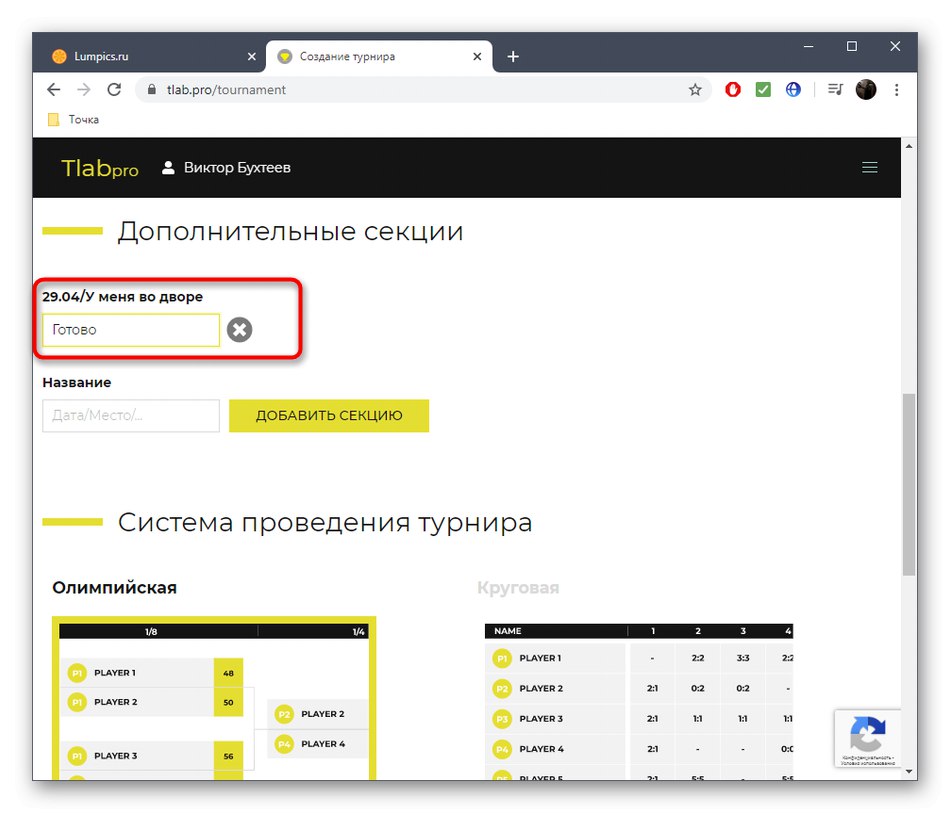950x813 pixels.
Task: Open the music playlist toolbar icon
Action: click(835, 89)
